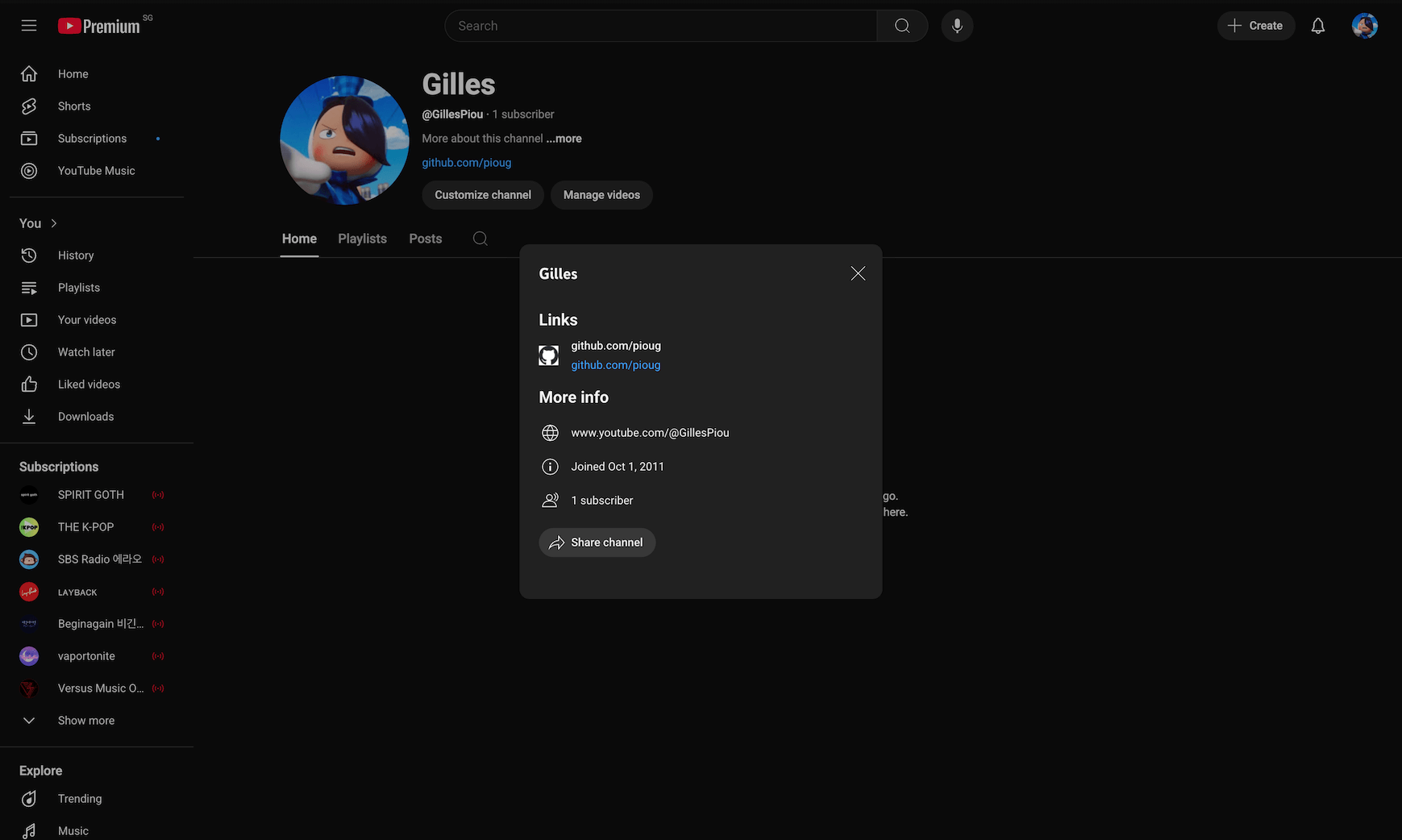Image resolution: width=1402 pixels, height=840 pixels.
Task: Open Downloads in the sidebar
Action: coord(97,417)
